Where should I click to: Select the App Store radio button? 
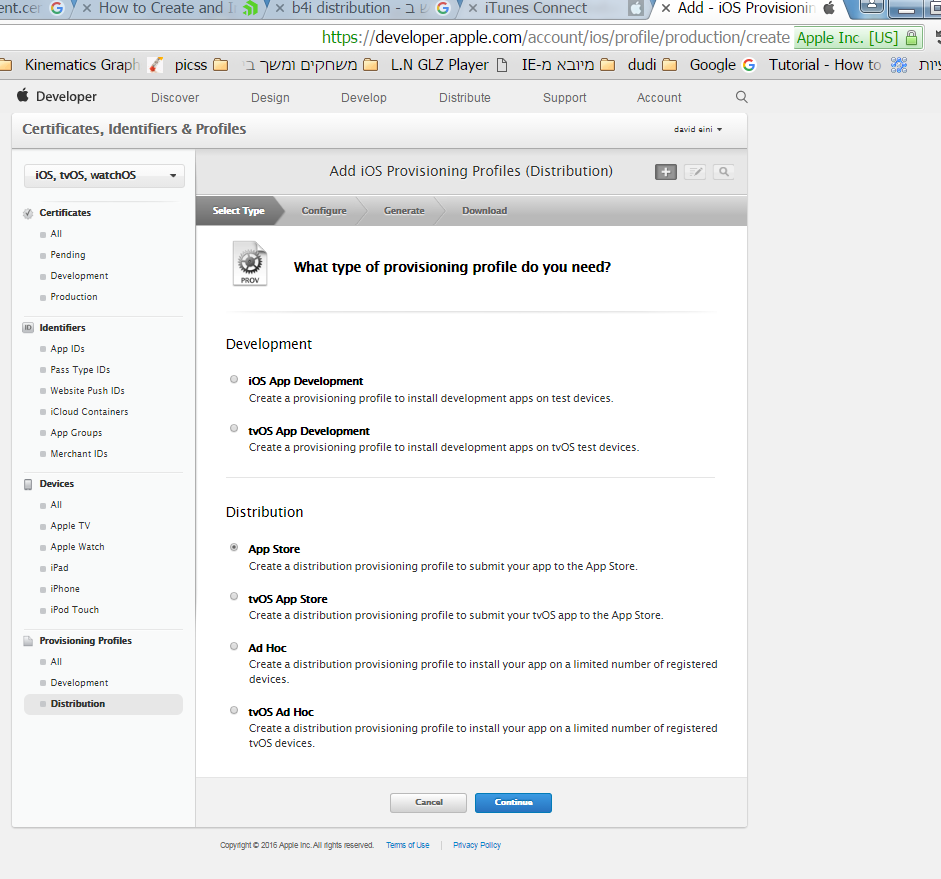click(x=234, y=547)
